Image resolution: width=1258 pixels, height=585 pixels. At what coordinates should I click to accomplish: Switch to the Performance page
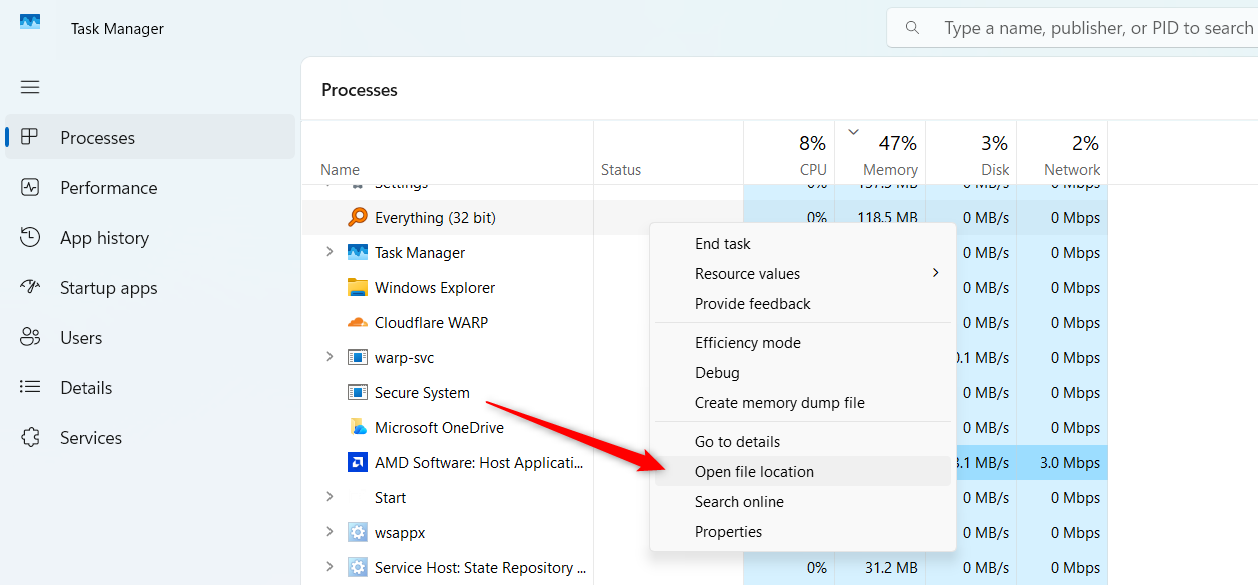(x=150, y=187)
